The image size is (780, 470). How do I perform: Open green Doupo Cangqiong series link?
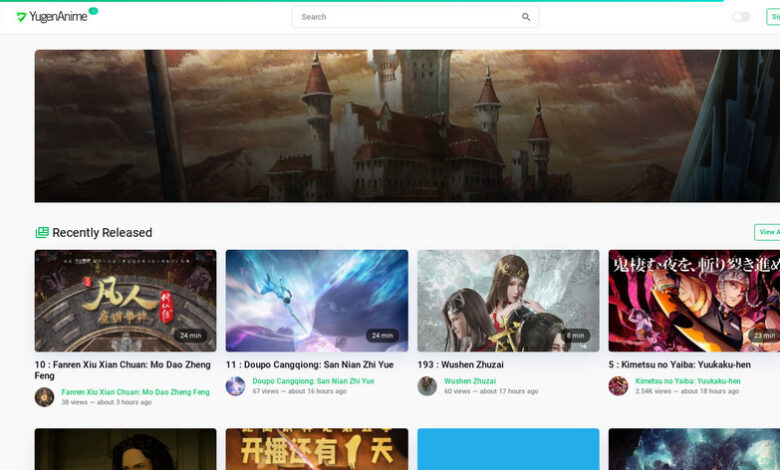(x=313, y=381)
